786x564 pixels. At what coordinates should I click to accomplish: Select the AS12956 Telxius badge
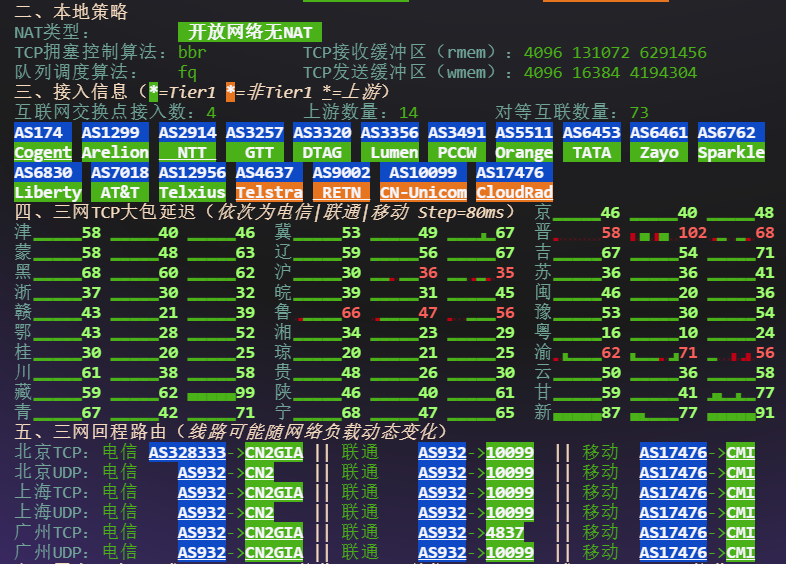click(192, 182)
